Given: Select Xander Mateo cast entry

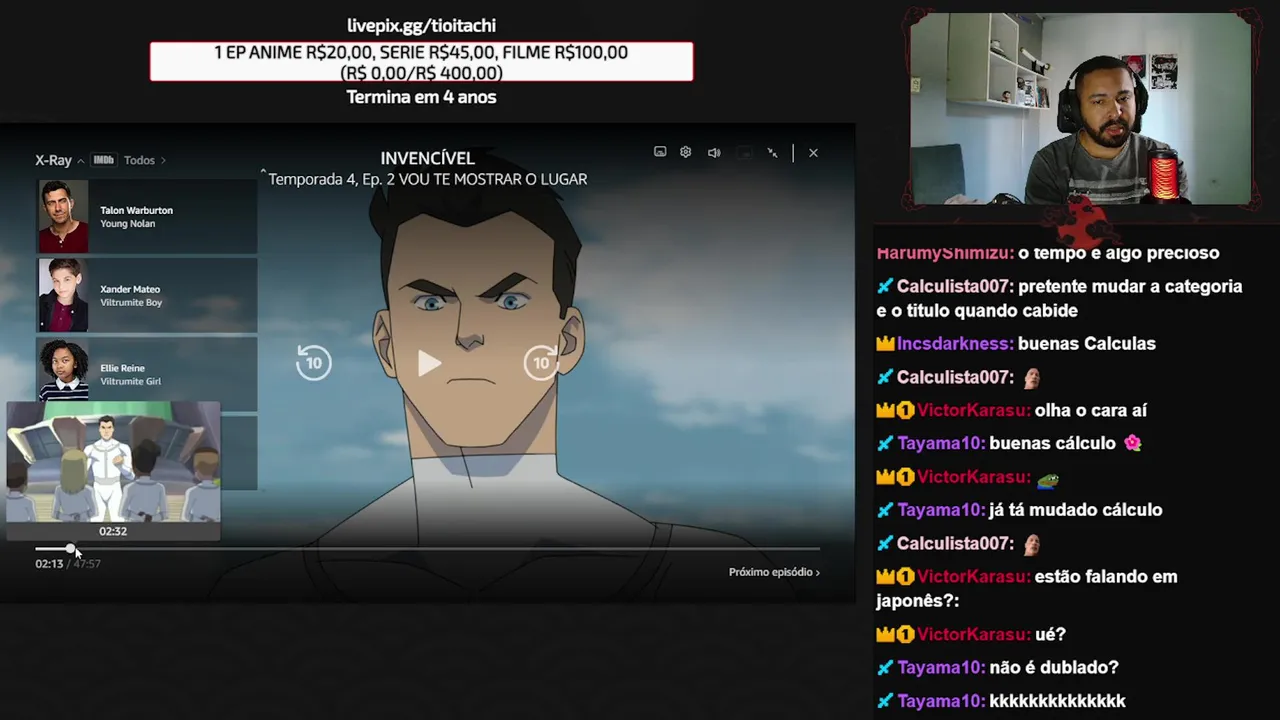Looking at the screenshot, I should tap(147, 295).
